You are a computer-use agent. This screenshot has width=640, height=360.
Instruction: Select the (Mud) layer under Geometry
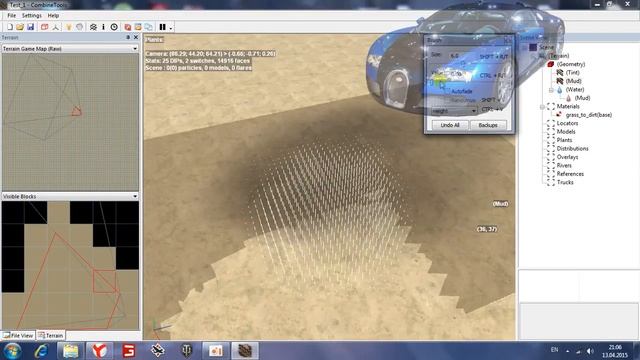573,81
